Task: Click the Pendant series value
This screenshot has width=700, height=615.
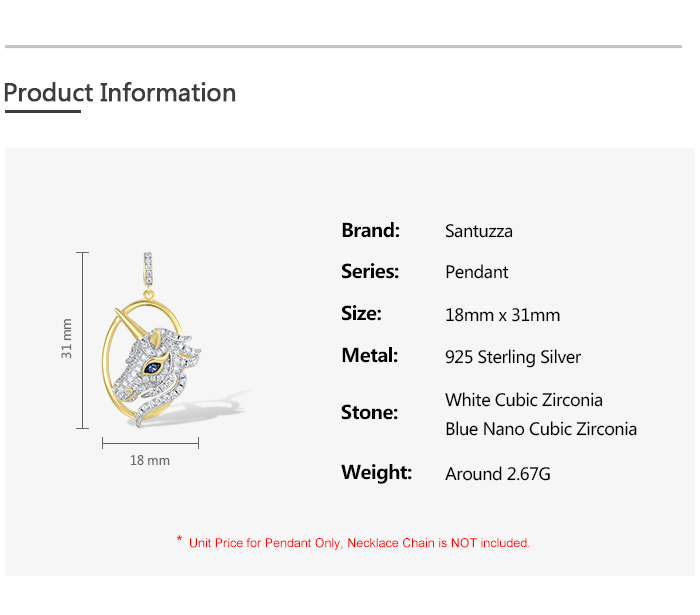Action: point(477,272)
